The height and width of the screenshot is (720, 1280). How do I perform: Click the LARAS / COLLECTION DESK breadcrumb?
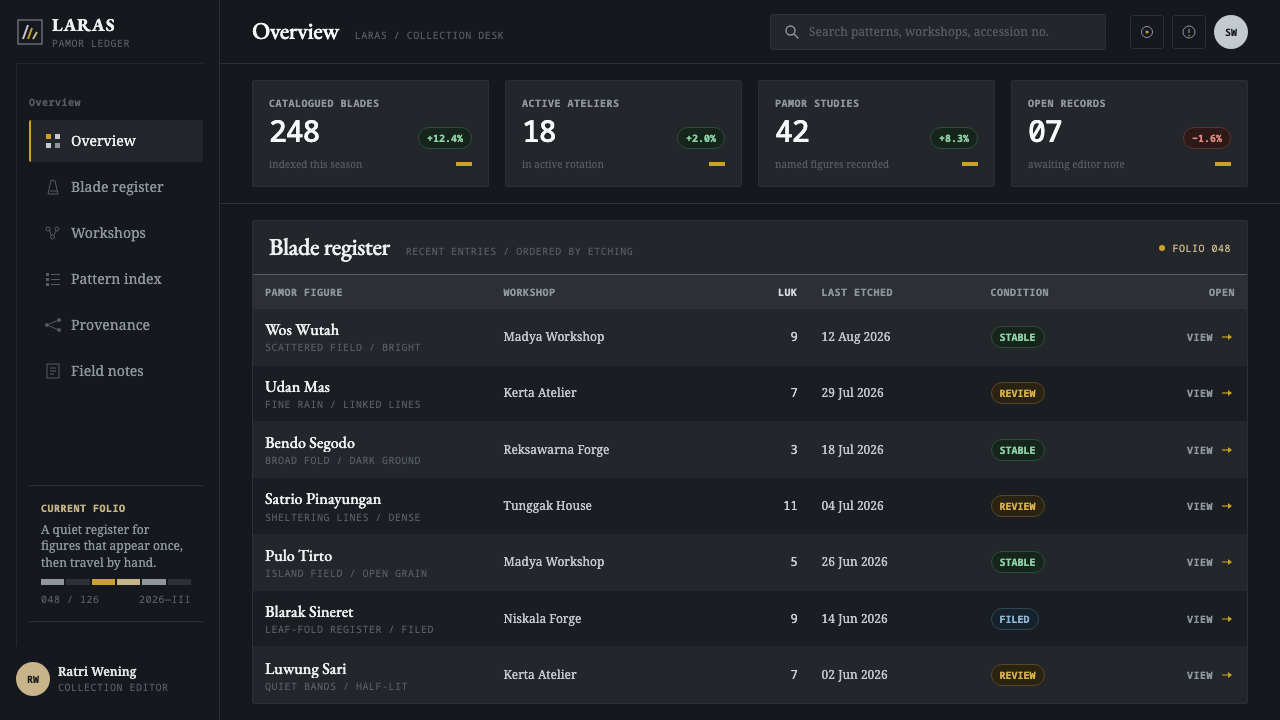coord(429,35)
